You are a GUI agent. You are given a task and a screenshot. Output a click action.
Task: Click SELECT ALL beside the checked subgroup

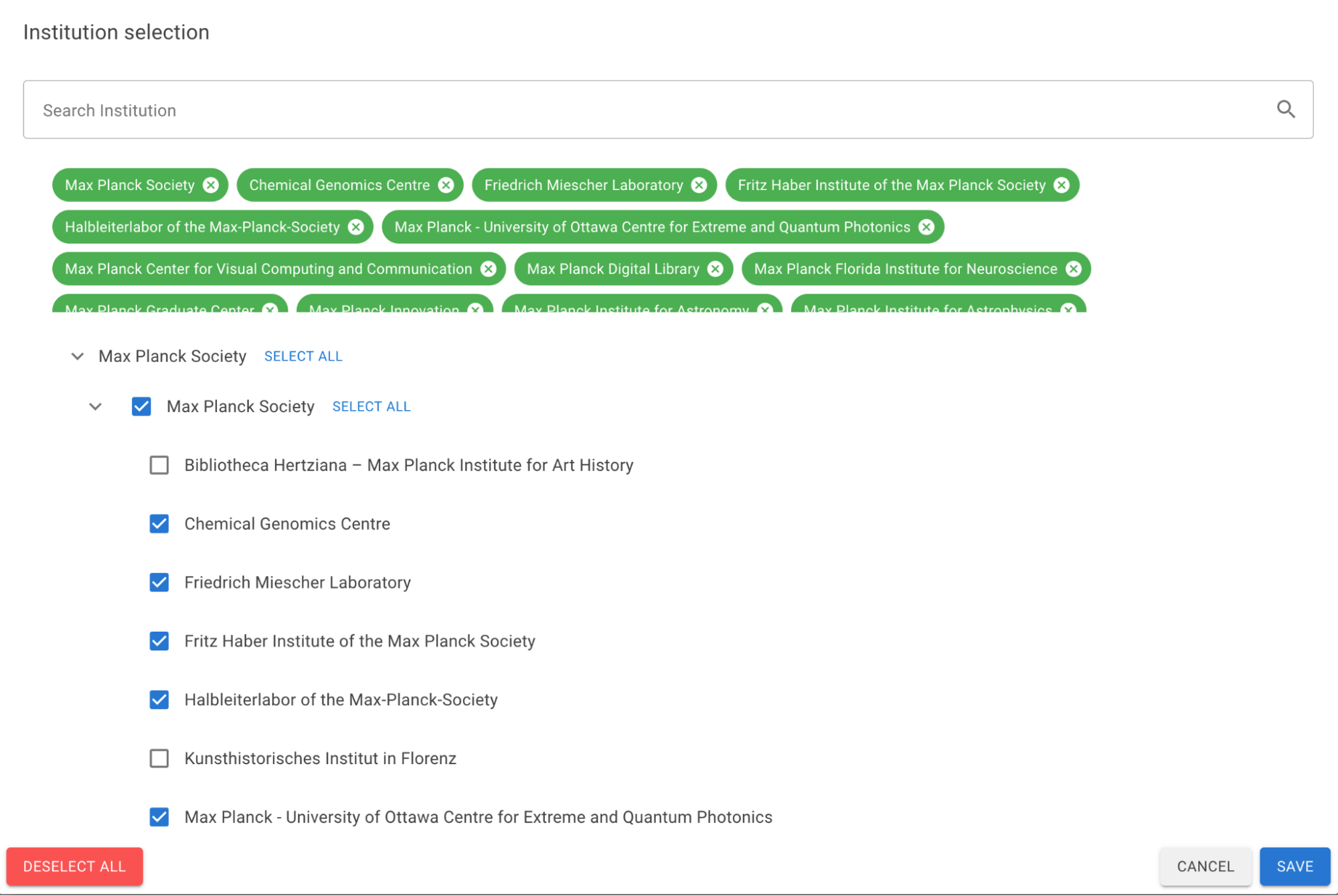[x=371, y=406]
